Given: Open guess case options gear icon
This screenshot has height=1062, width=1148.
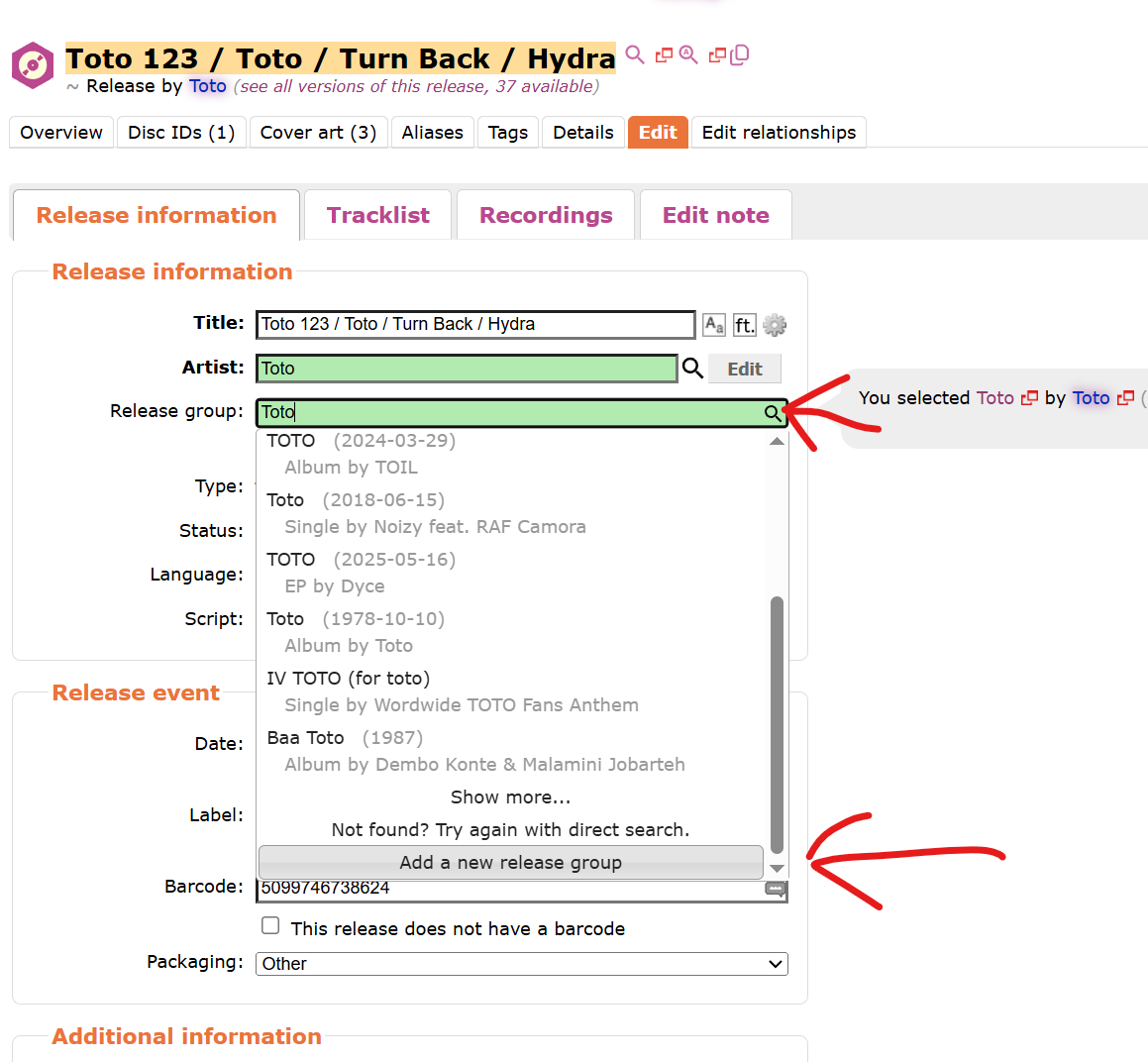Looking at the screenshot, I should point(774,325).
